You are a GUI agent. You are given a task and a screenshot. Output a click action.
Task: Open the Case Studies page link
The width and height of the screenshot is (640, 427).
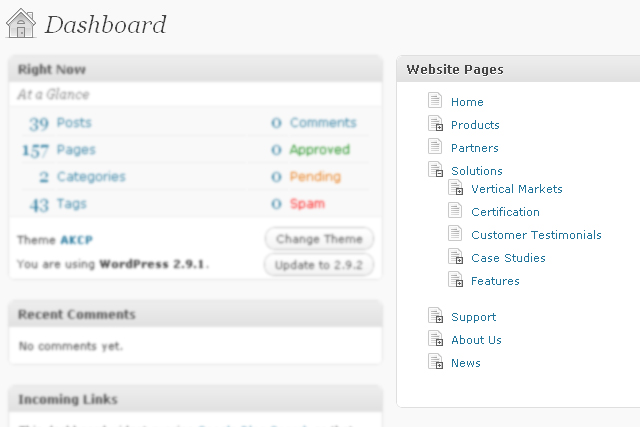(508, 258)
